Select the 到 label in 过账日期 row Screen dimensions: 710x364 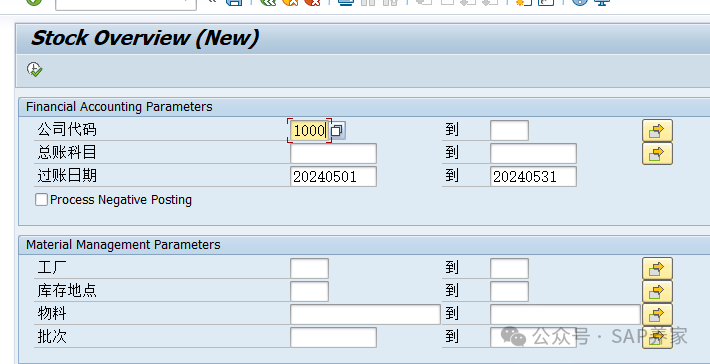(x=452, y=176)
